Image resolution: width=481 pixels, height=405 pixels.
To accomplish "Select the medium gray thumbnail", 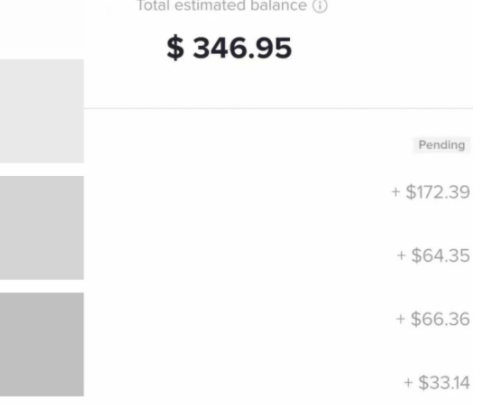I will pos(42,228).
